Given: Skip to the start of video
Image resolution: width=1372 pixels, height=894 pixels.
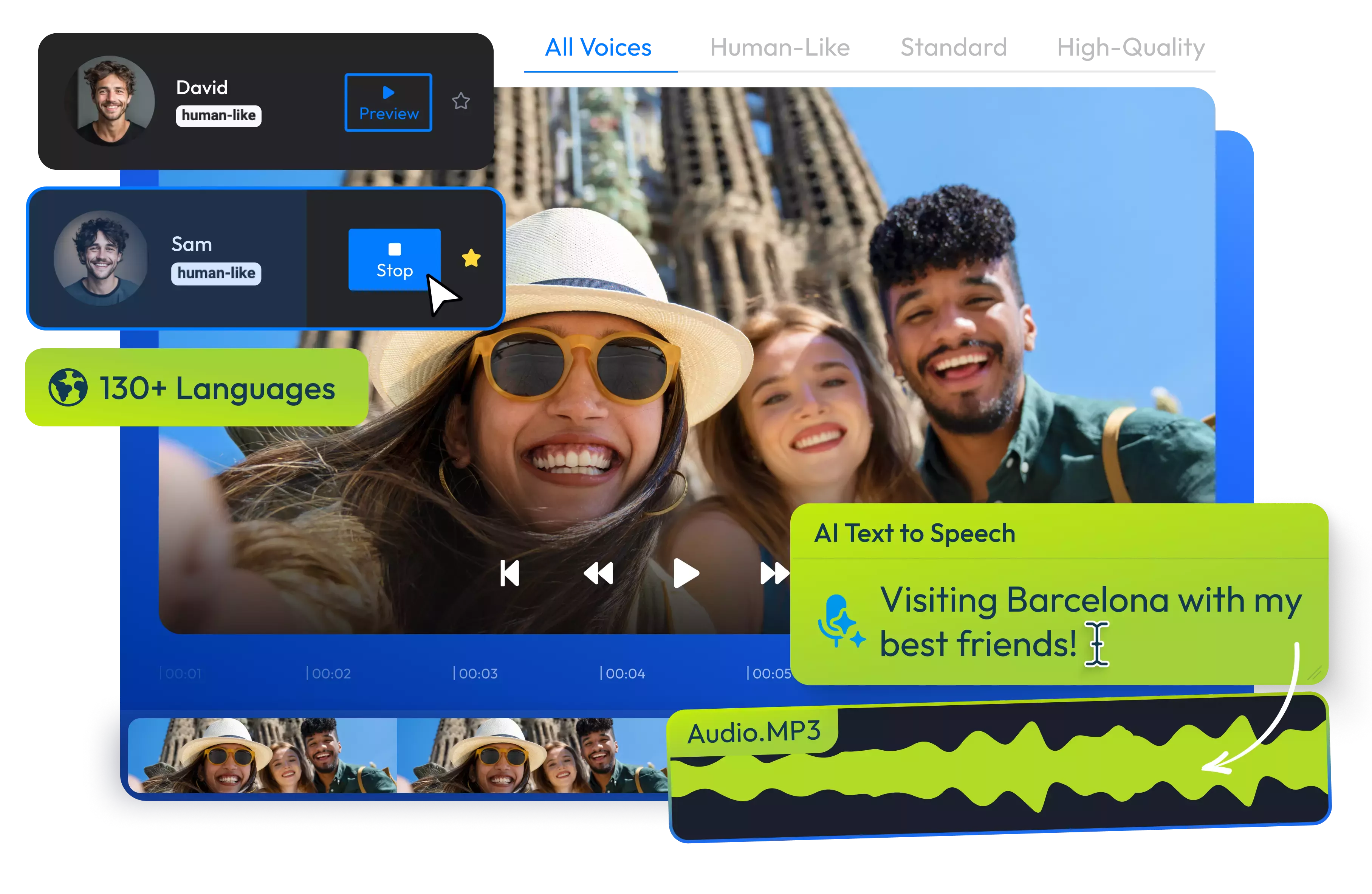Looking at the screenshot, I should pos(509,573).
